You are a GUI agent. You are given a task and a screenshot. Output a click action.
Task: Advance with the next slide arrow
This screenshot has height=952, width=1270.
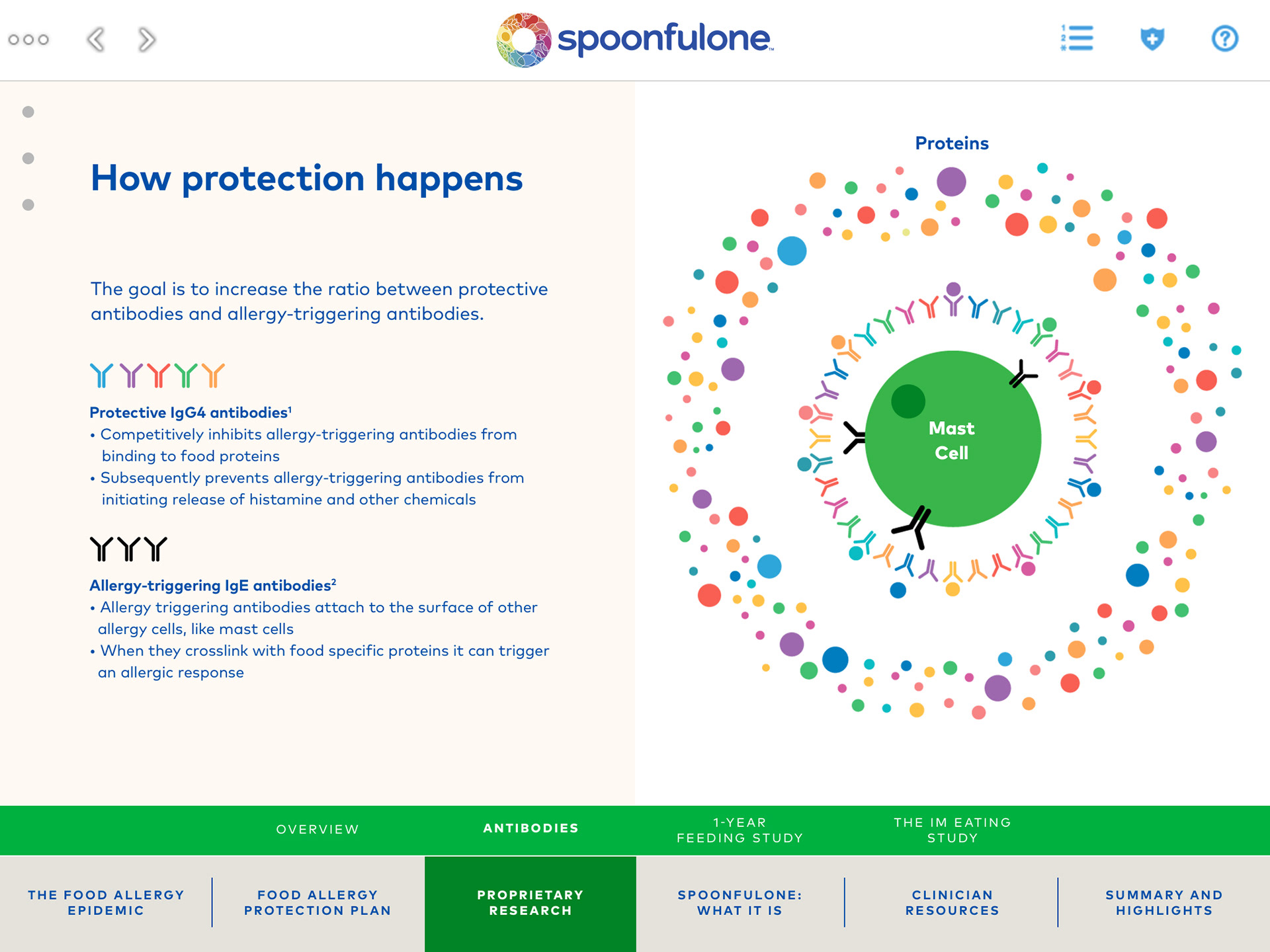click(x=147, y=40)
